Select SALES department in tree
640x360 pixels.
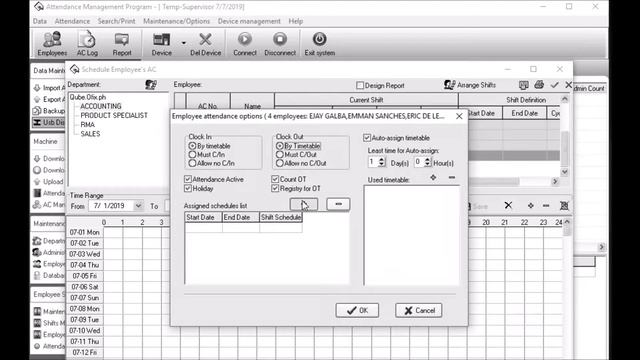click(90, 134)
